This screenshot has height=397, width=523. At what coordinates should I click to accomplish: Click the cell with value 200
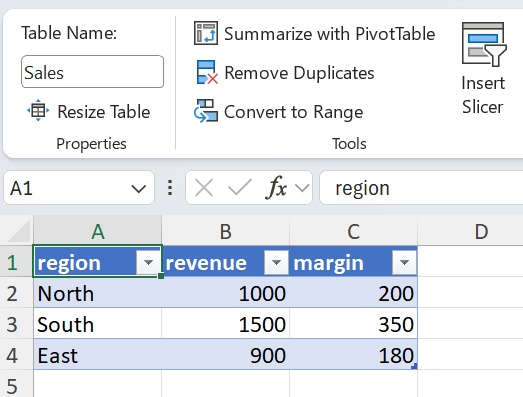[354, 293]
